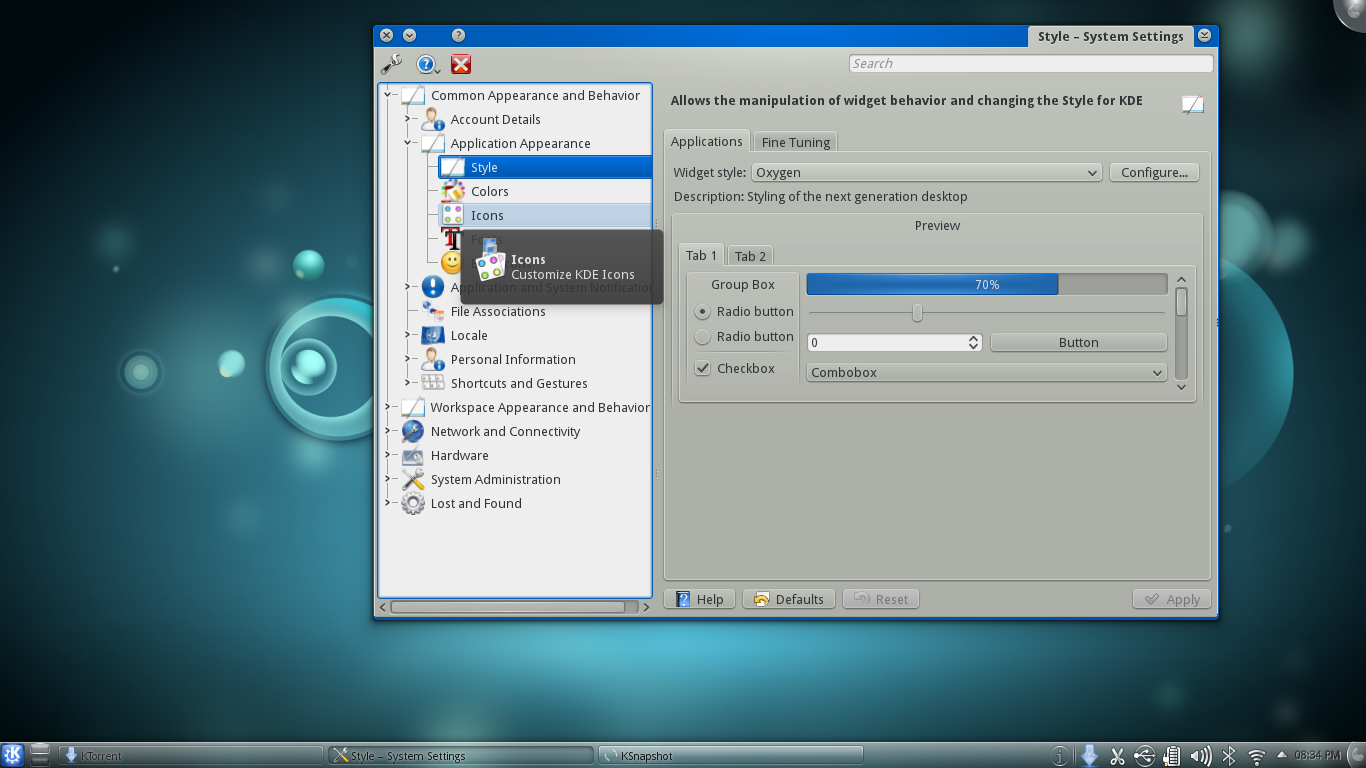
Task: Click the Apply button
Action: [1172, 599]
